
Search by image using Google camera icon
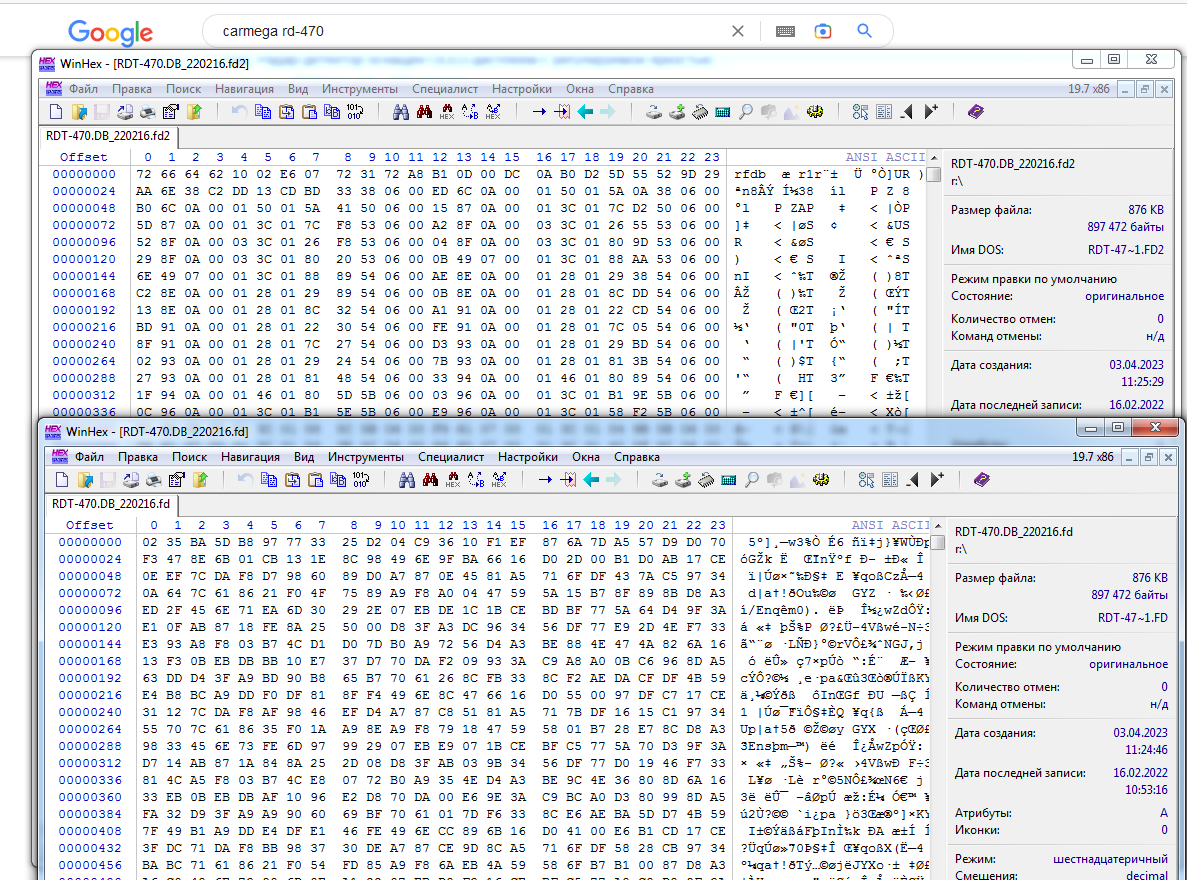pyautogui.click(x=822, y=31)
